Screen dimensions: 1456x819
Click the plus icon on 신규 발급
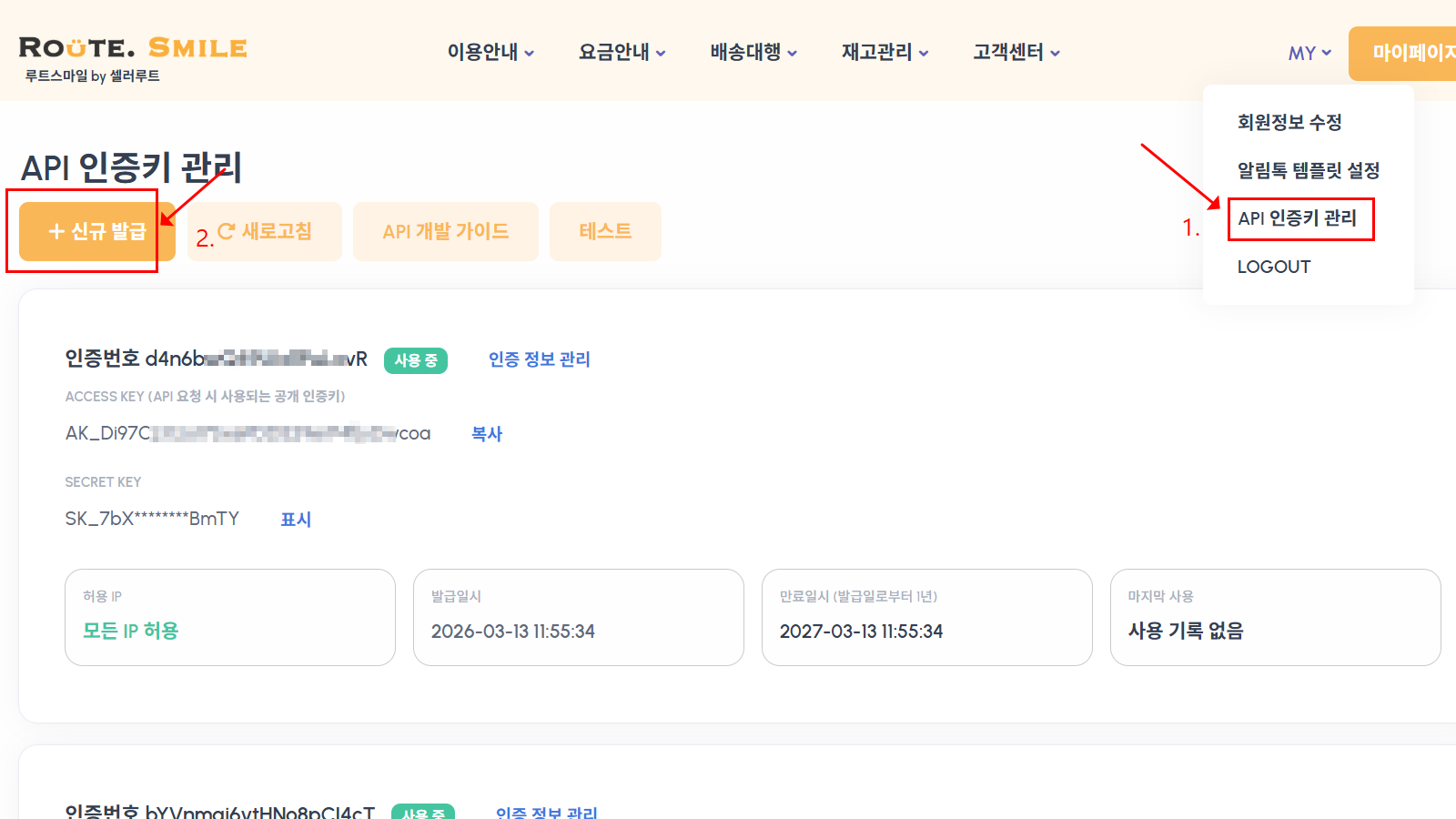(x=56, y=230)
